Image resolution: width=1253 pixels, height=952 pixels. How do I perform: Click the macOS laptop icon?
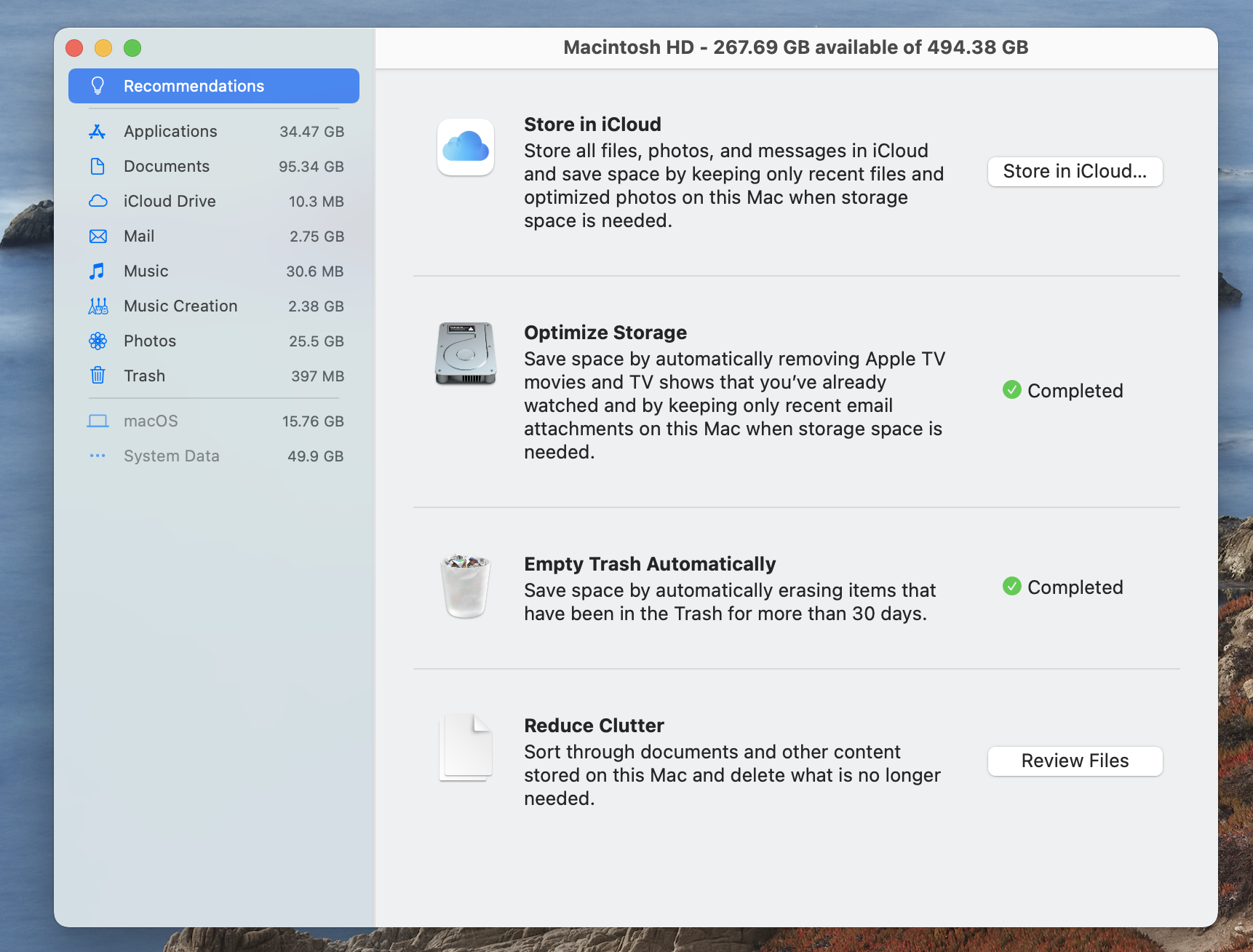pyautogui.click(x=98, y=421)
